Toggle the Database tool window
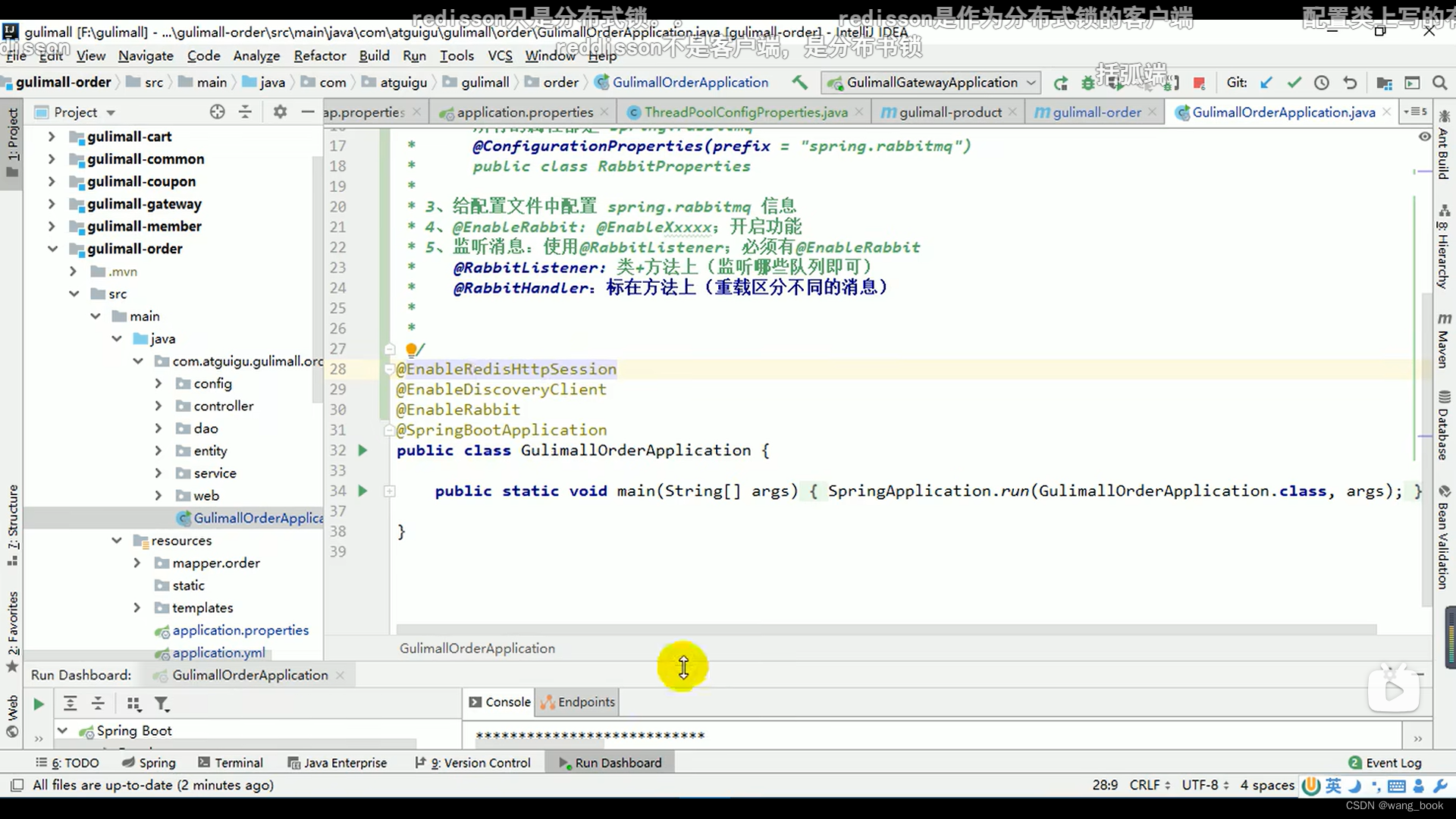This screenshot has width=1456, height=819. tap(1444, 425)
